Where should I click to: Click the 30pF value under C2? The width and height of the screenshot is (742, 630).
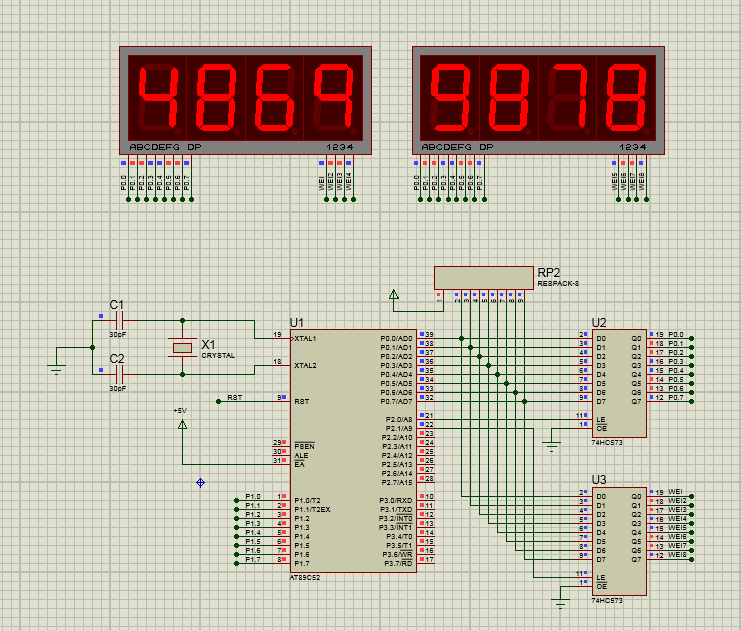point(118,388)
